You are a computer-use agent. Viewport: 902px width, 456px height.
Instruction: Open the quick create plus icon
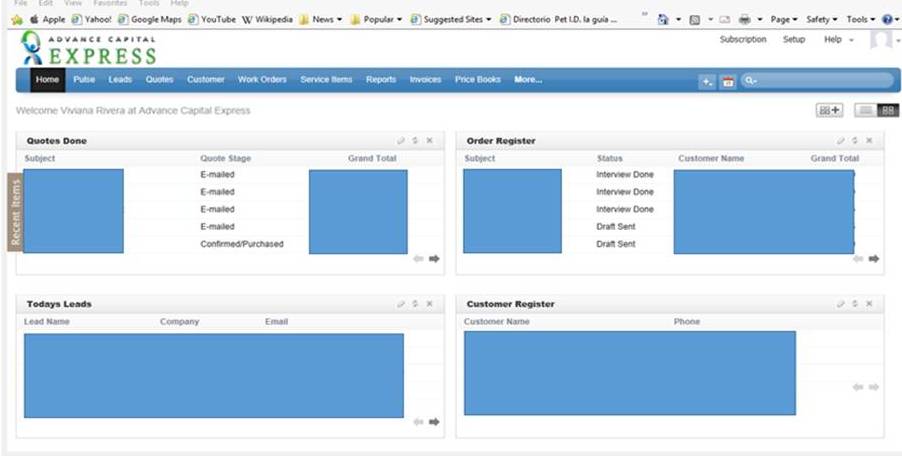(707, 82)
